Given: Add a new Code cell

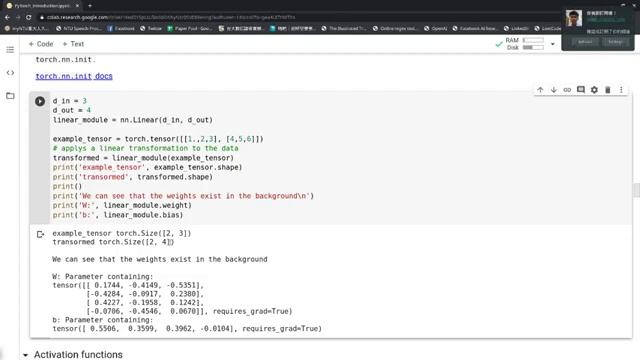Looking at the screenshot, I should 41,44.
